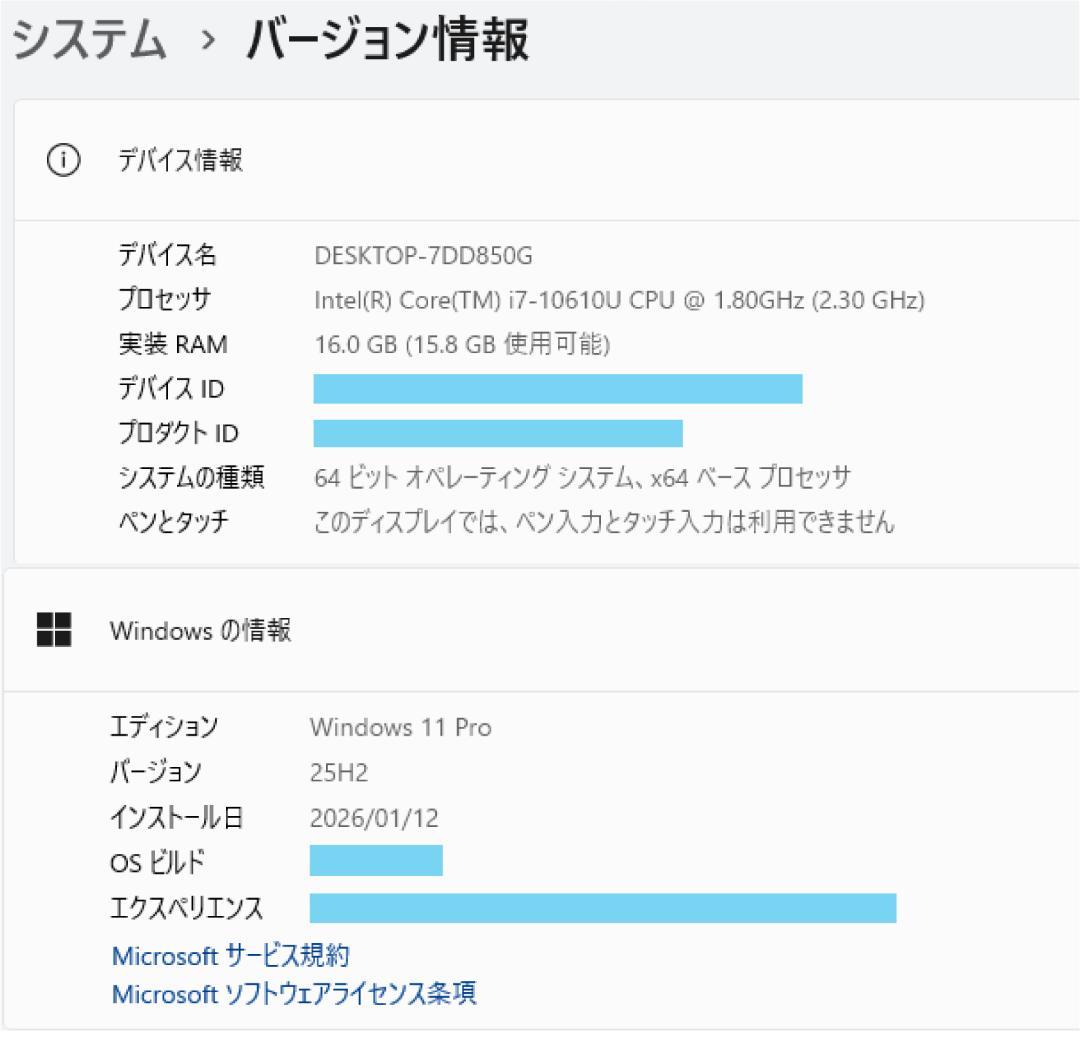Viewport: 1080px width, 1048px height.
Task: Select the デバイス ID field
Action: coord(557,388)
